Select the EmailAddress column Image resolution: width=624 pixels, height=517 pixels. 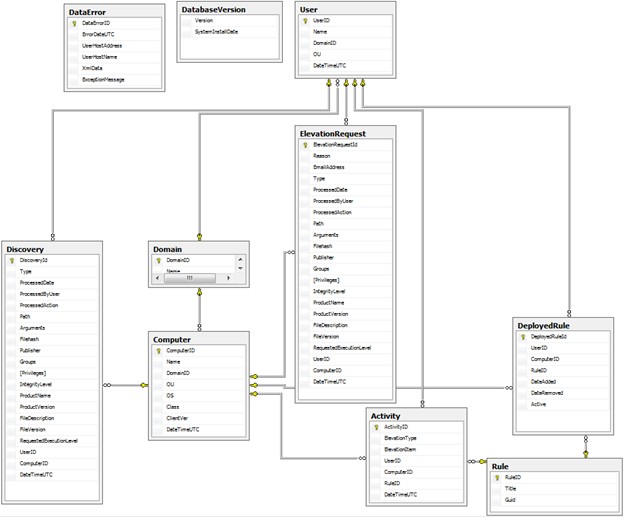pos(346,167)
